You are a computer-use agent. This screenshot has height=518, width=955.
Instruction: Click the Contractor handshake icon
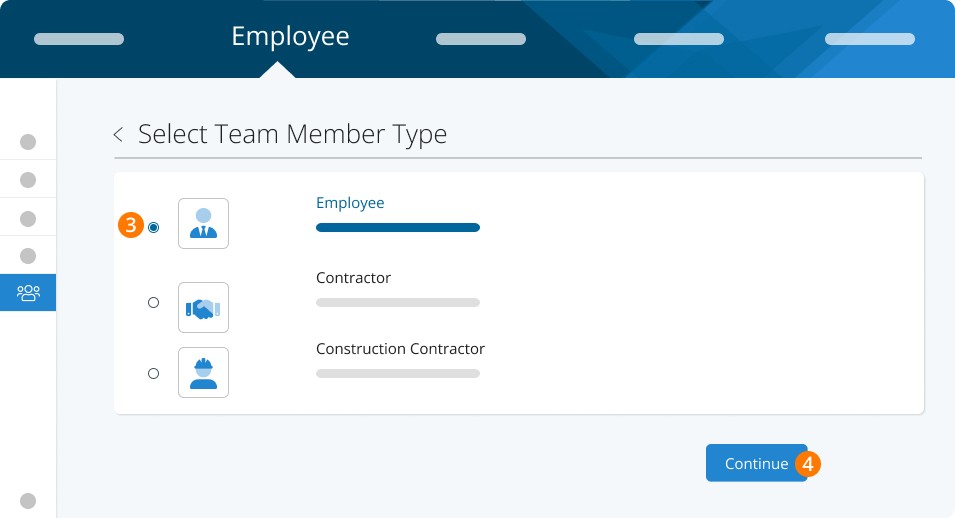(x=203, y=307)
